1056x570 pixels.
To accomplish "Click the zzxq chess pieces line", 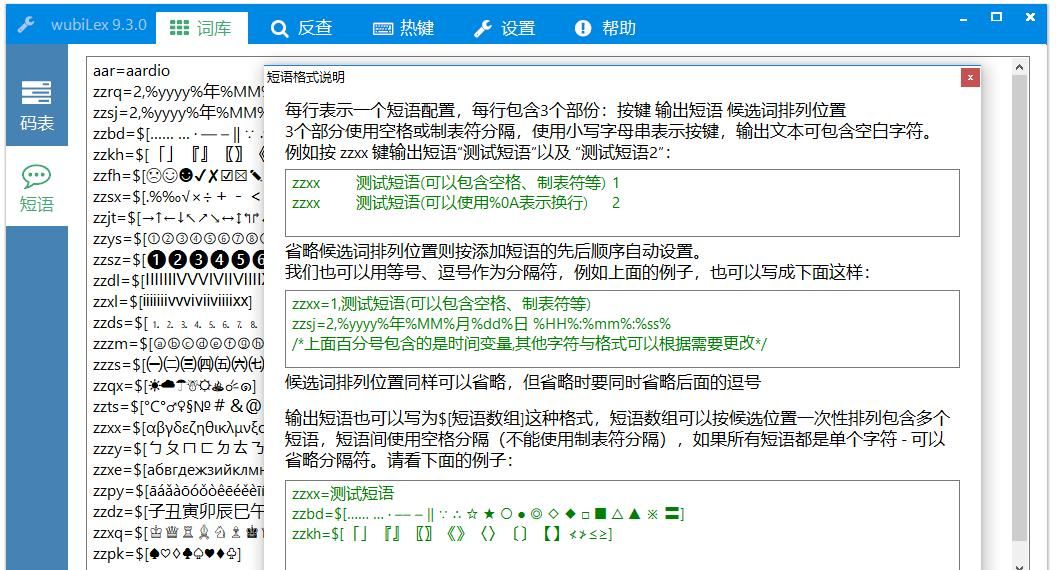I will tap(178, 532).
